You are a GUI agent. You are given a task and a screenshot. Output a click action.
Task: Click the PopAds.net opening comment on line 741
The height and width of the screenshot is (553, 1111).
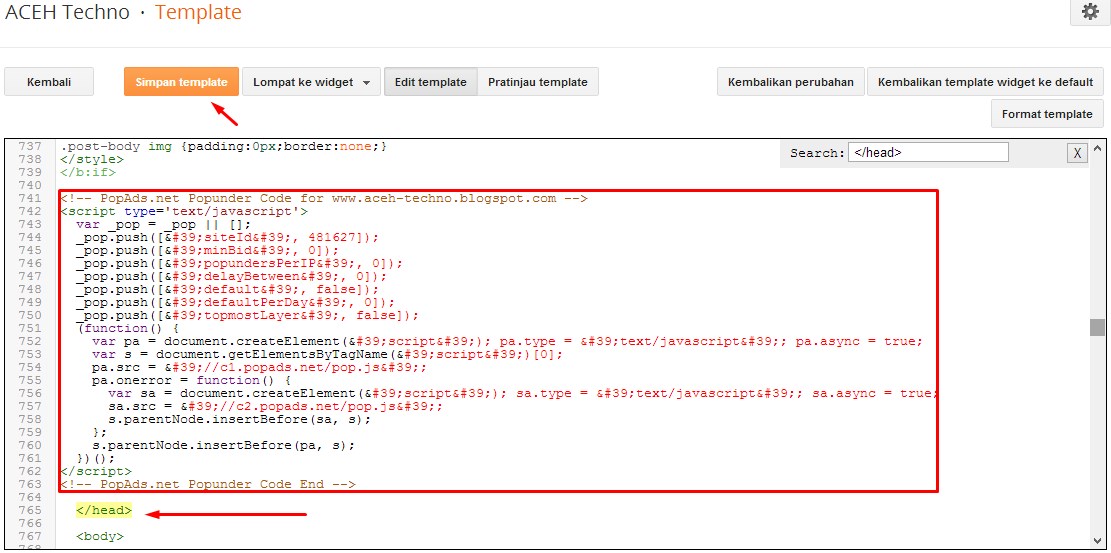coord(324,199)
